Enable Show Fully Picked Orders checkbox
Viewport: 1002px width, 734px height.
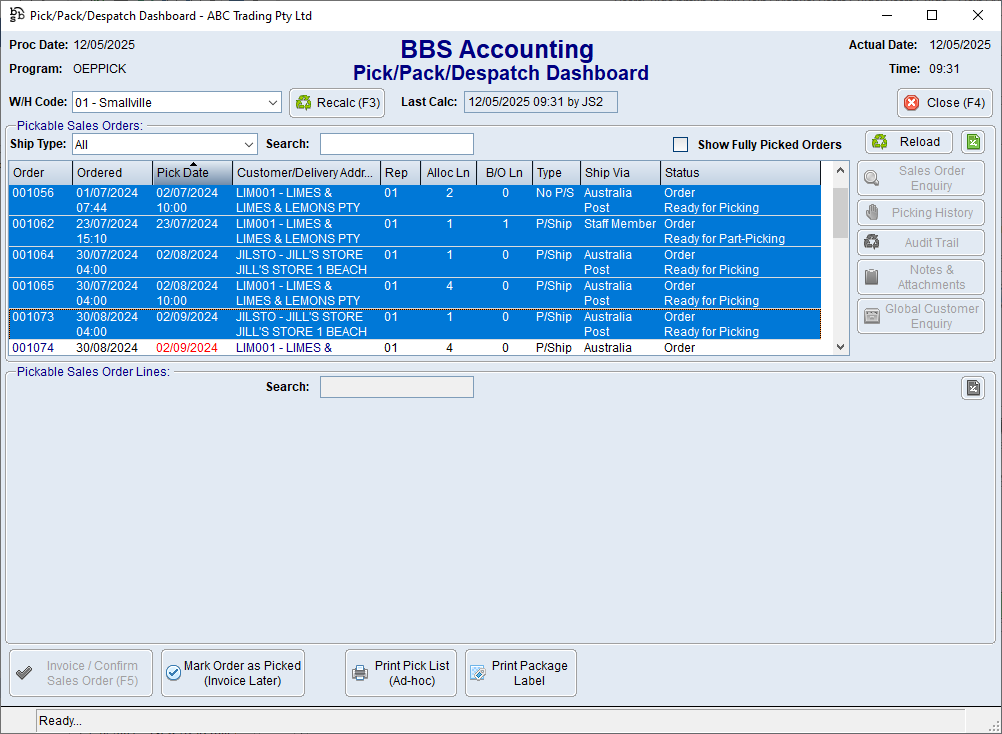(x=681, y=144)
